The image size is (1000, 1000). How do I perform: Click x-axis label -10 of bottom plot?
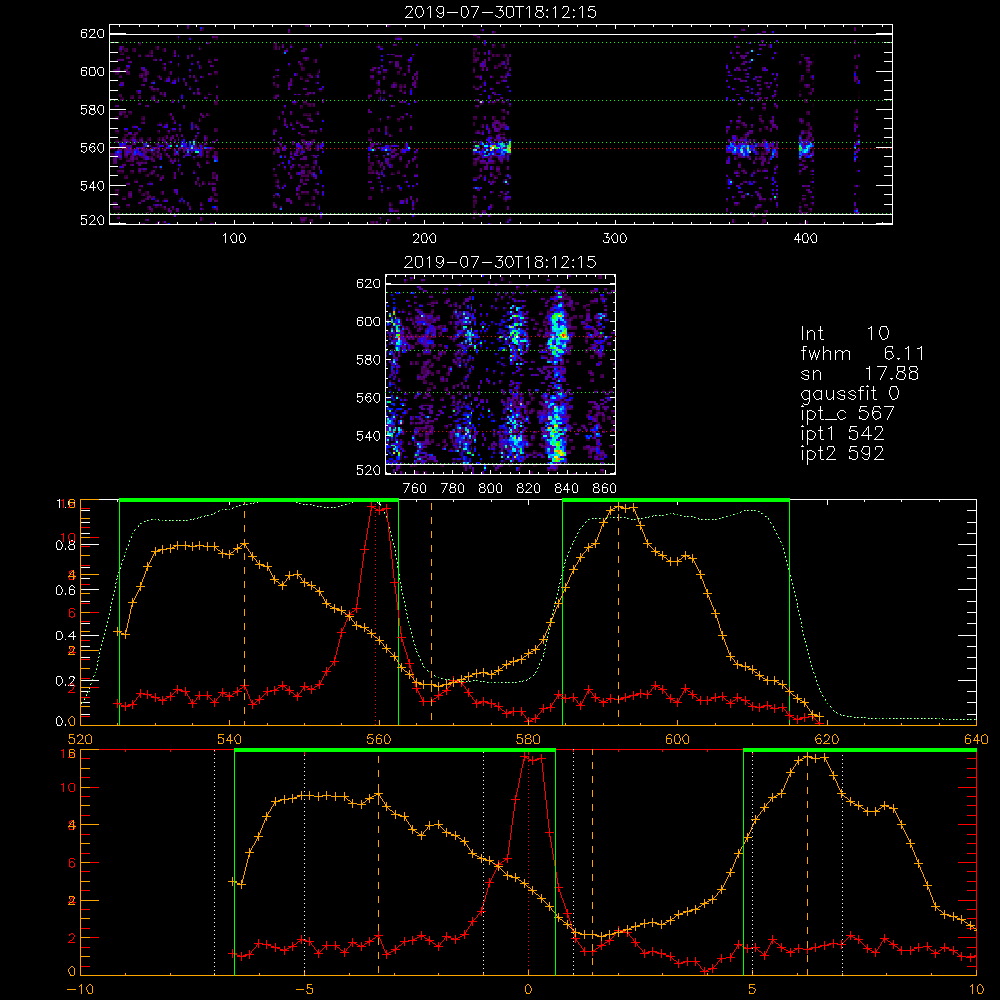click(x=80, y=990)
